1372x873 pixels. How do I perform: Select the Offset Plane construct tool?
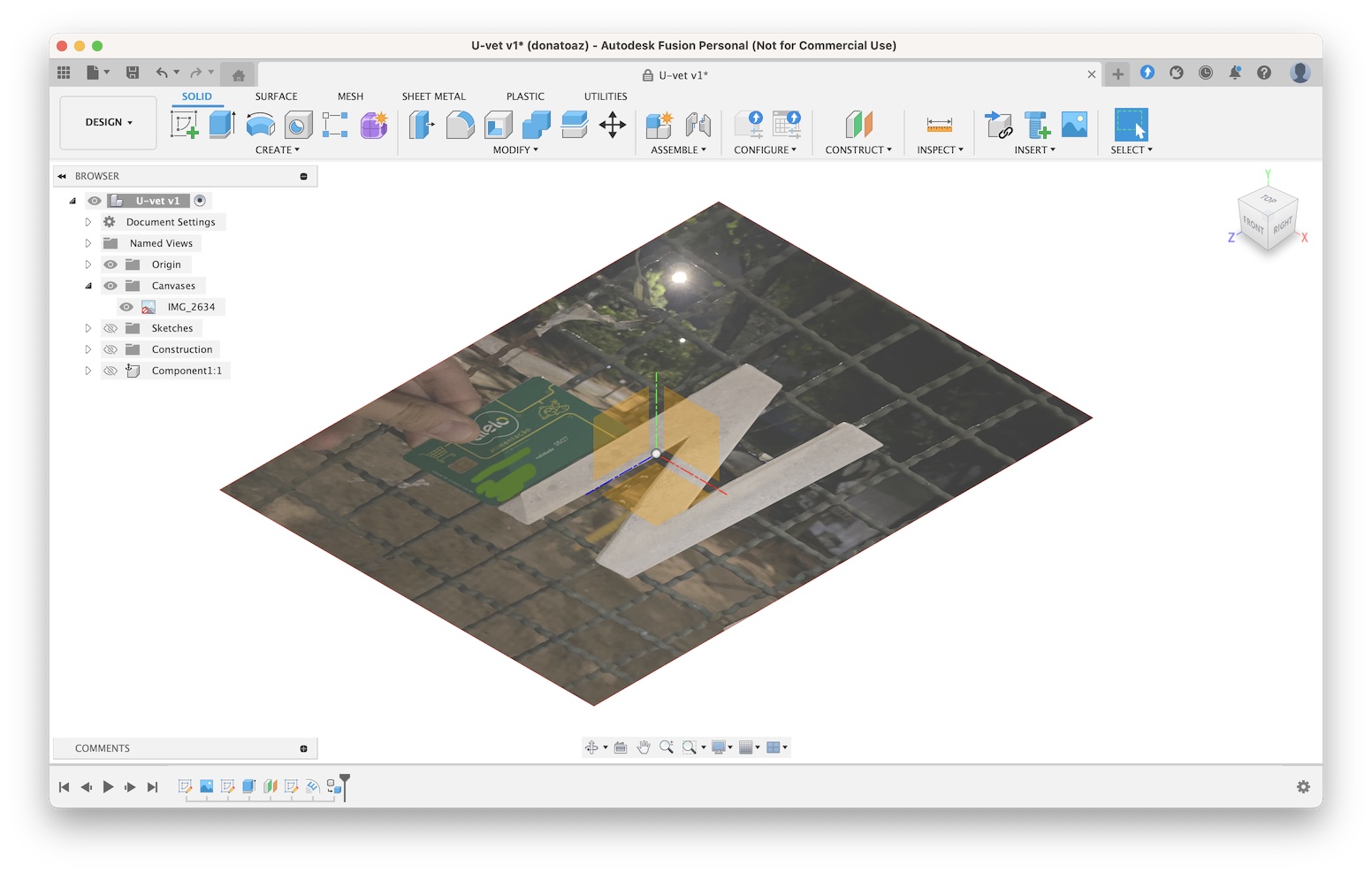[x=858, y=125]
